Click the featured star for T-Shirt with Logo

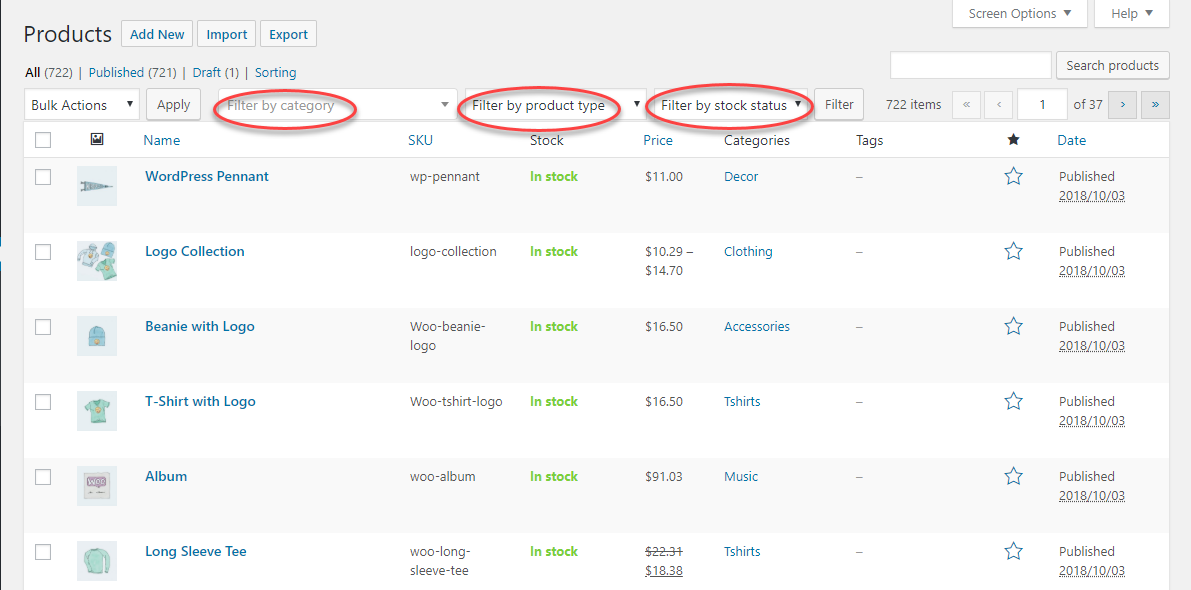coord(1013,402)
